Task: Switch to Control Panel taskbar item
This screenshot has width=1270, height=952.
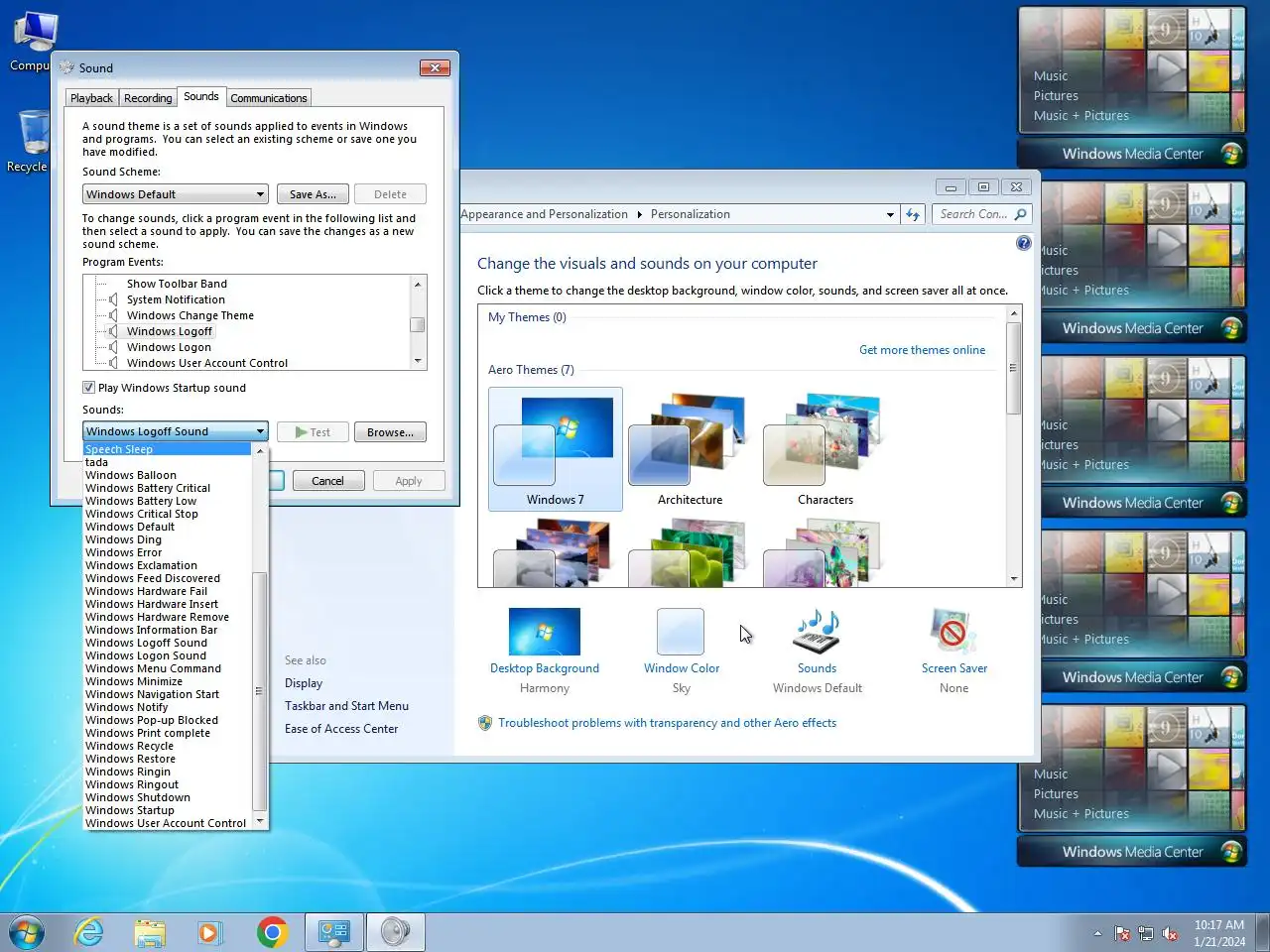Action: click(x=334, y=932)
